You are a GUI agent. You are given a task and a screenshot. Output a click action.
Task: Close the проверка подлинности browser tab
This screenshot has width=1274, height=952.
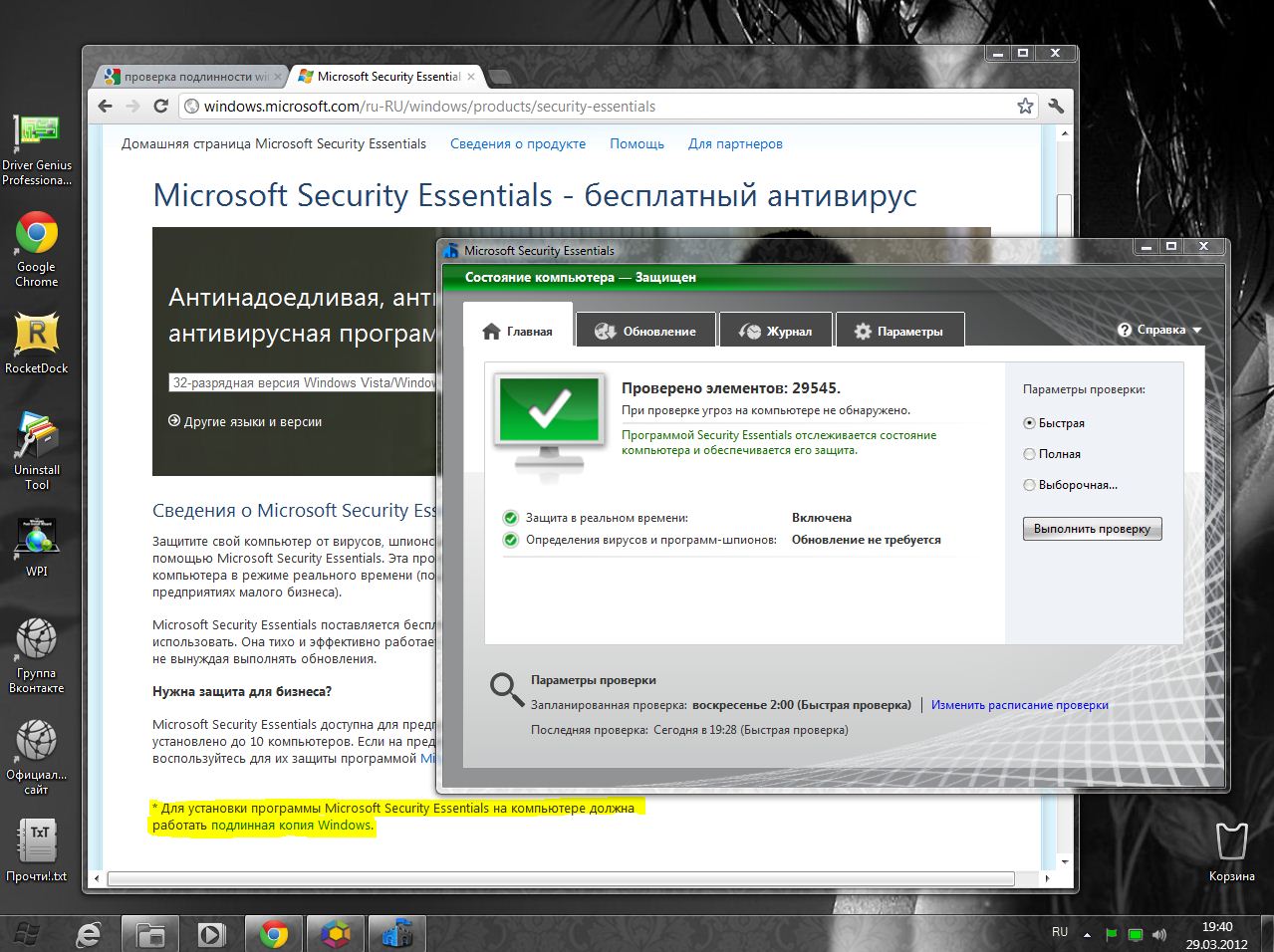click(278, 76)
